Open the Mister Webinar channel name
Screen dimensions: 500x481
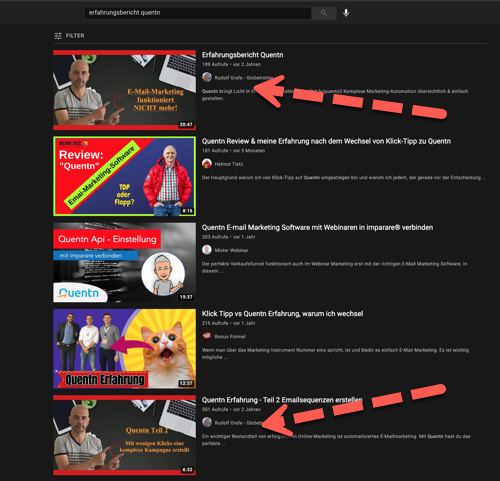(231, 250)
